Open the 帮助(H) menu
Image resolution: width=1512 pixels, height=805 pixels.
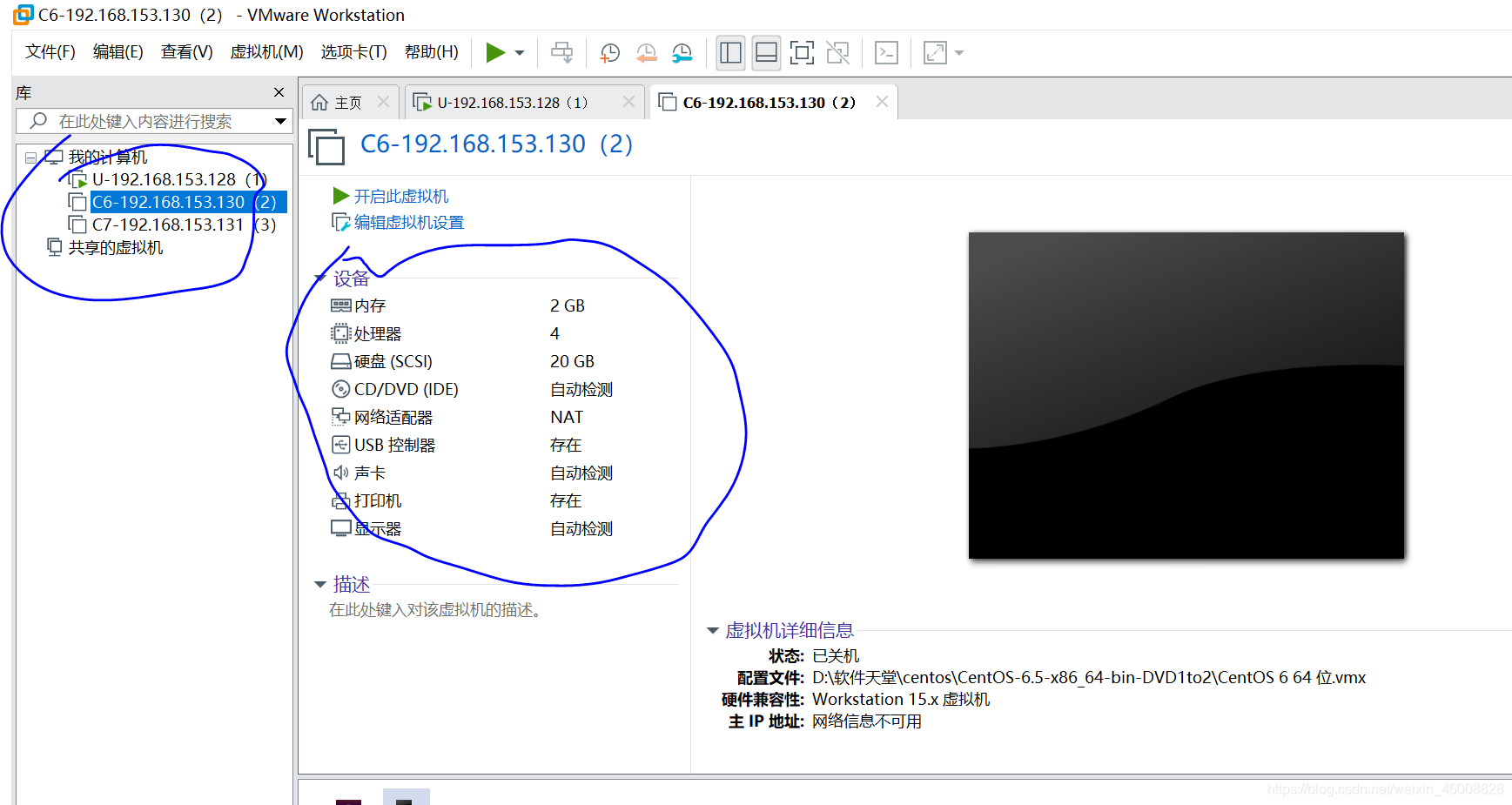click(x=431, y=52)
